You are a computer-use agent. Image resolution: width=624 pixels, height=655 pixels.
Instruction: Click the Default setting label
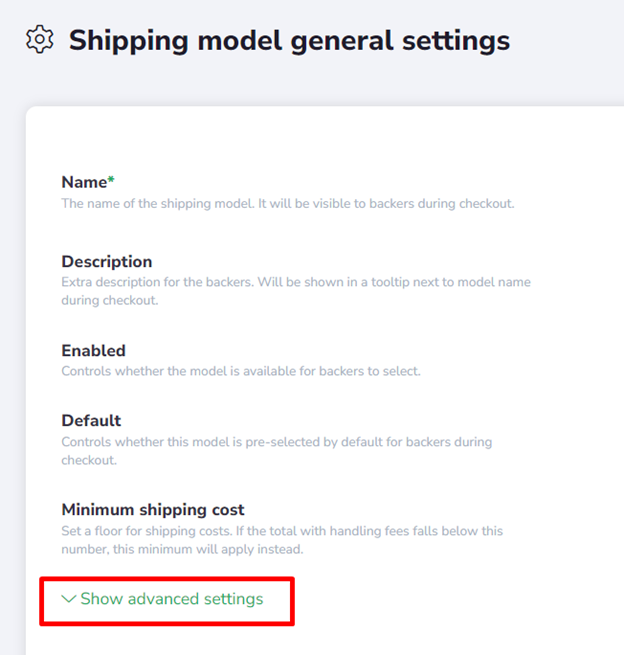click(x=91, y=421)
